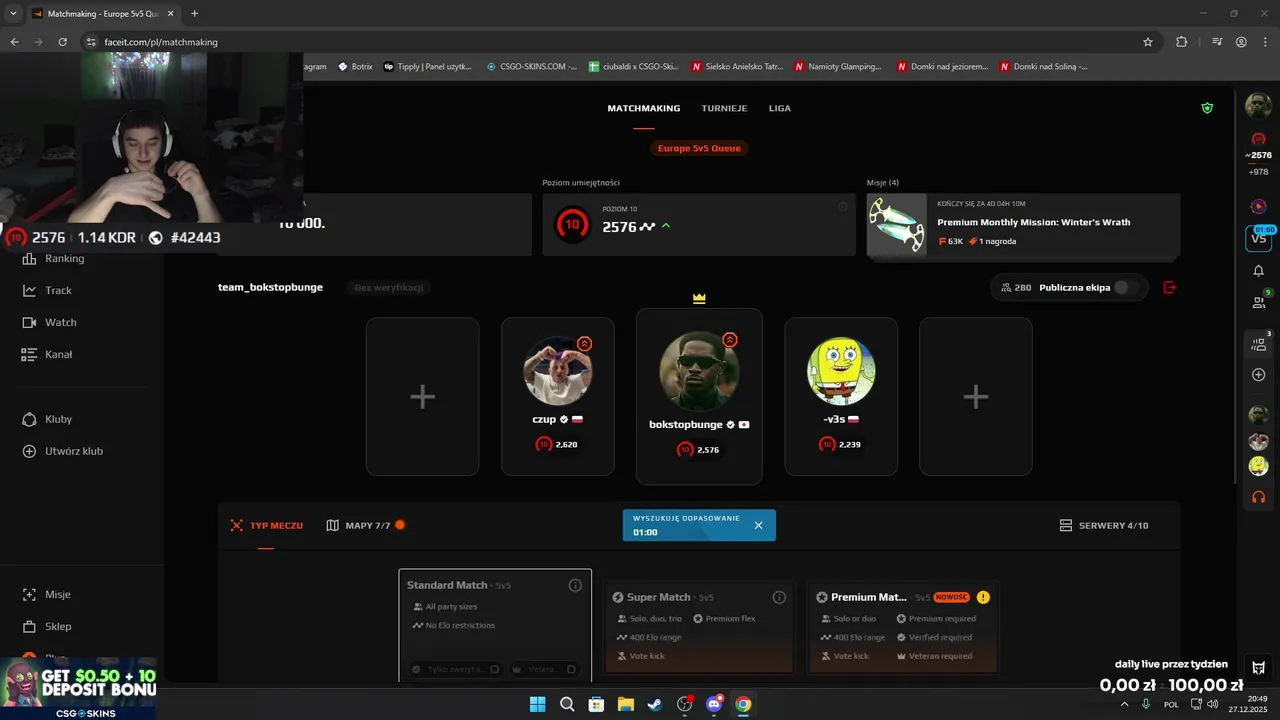Toggle the Publiczna ekipa switch
The image size is (1280, 720).
tap(1127, 287)
